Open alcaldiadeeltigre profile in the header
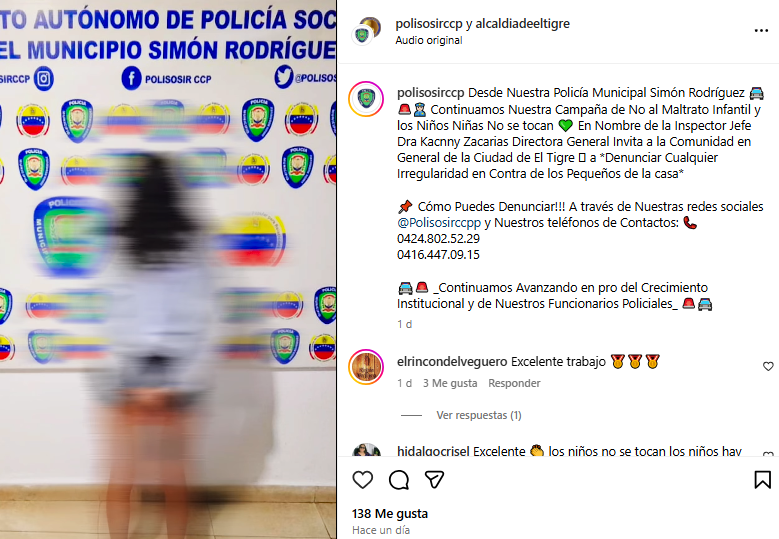 click(x=523, y=23)
